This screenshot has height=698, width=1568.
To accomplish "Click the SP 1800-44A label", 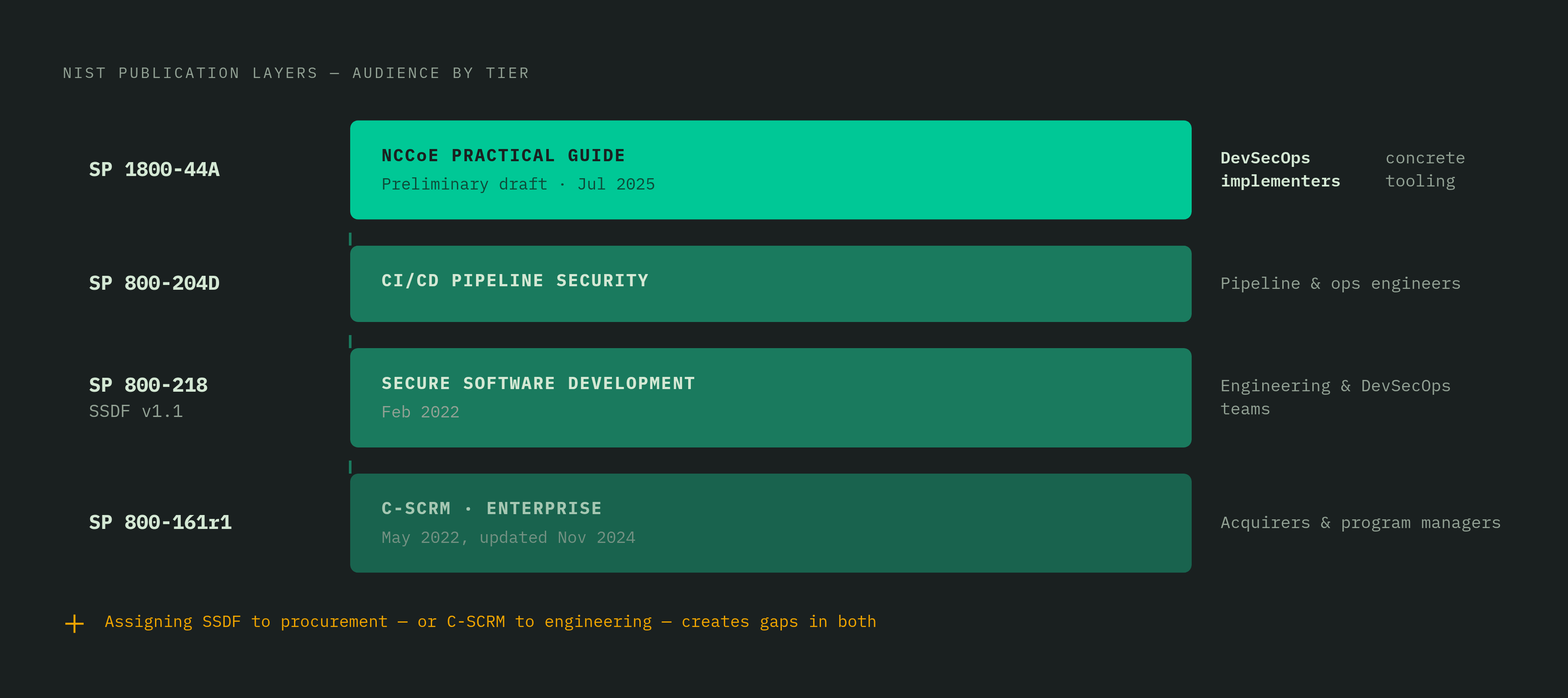I will click(154, 169).
